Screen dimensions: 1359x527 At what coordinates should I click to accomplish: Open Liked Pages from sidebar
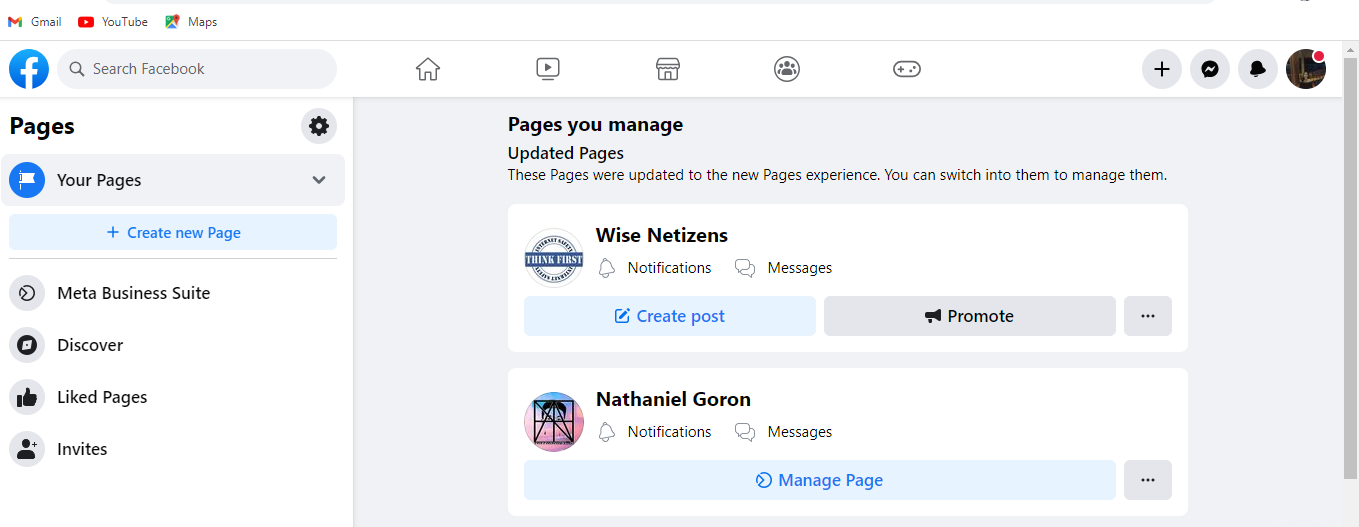pyautogui.click(x=102, y=397)
